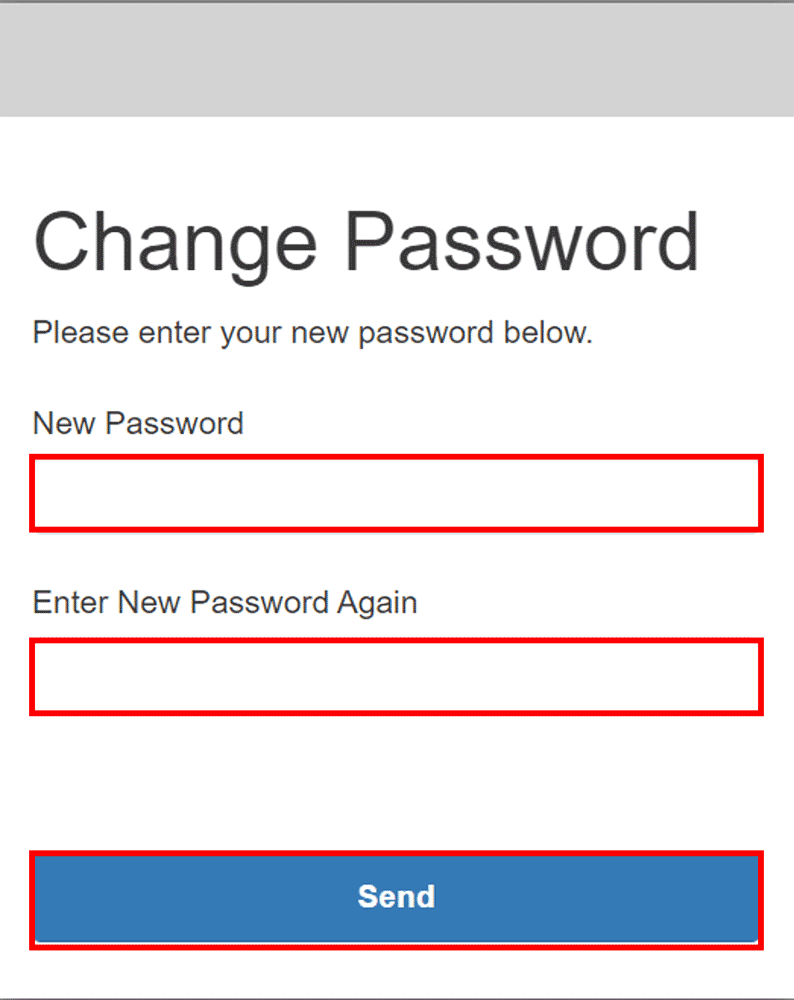Viewport: 794px width, 1000px height.
Task: Focus the Enter New Password Again field
Action: (397, 677)
